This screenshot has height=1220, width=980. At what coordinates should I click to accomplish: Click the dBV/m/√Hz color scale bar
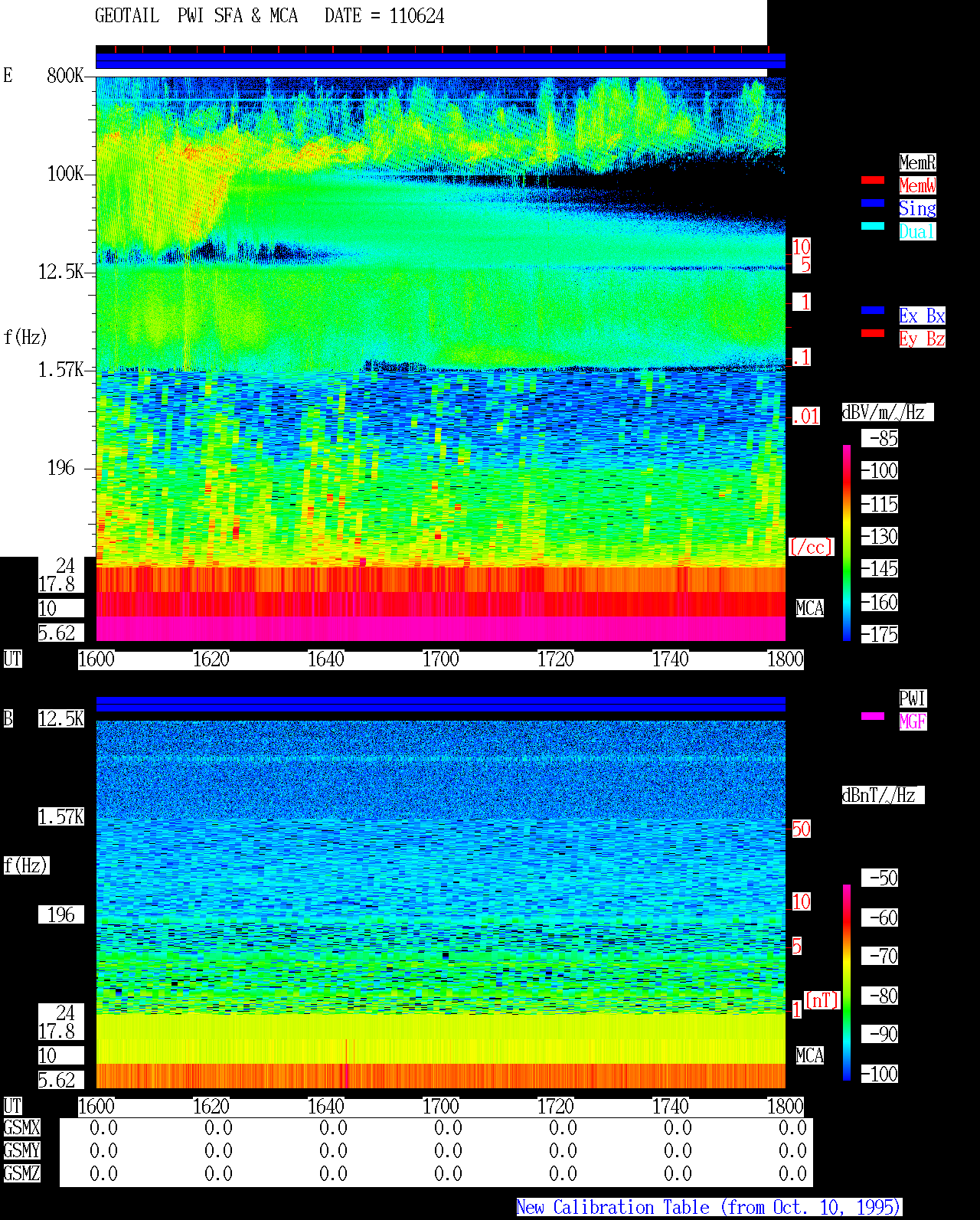pos(847,542)
